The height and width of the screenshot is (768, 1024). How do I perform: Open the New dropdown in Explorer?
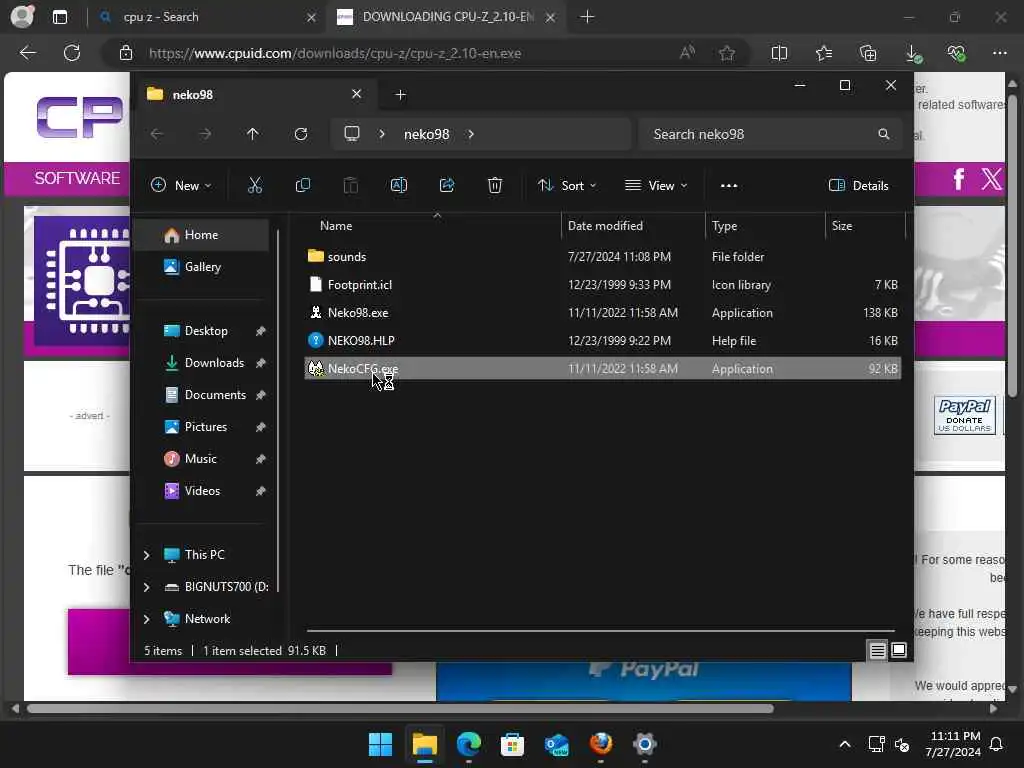point(181,185)
